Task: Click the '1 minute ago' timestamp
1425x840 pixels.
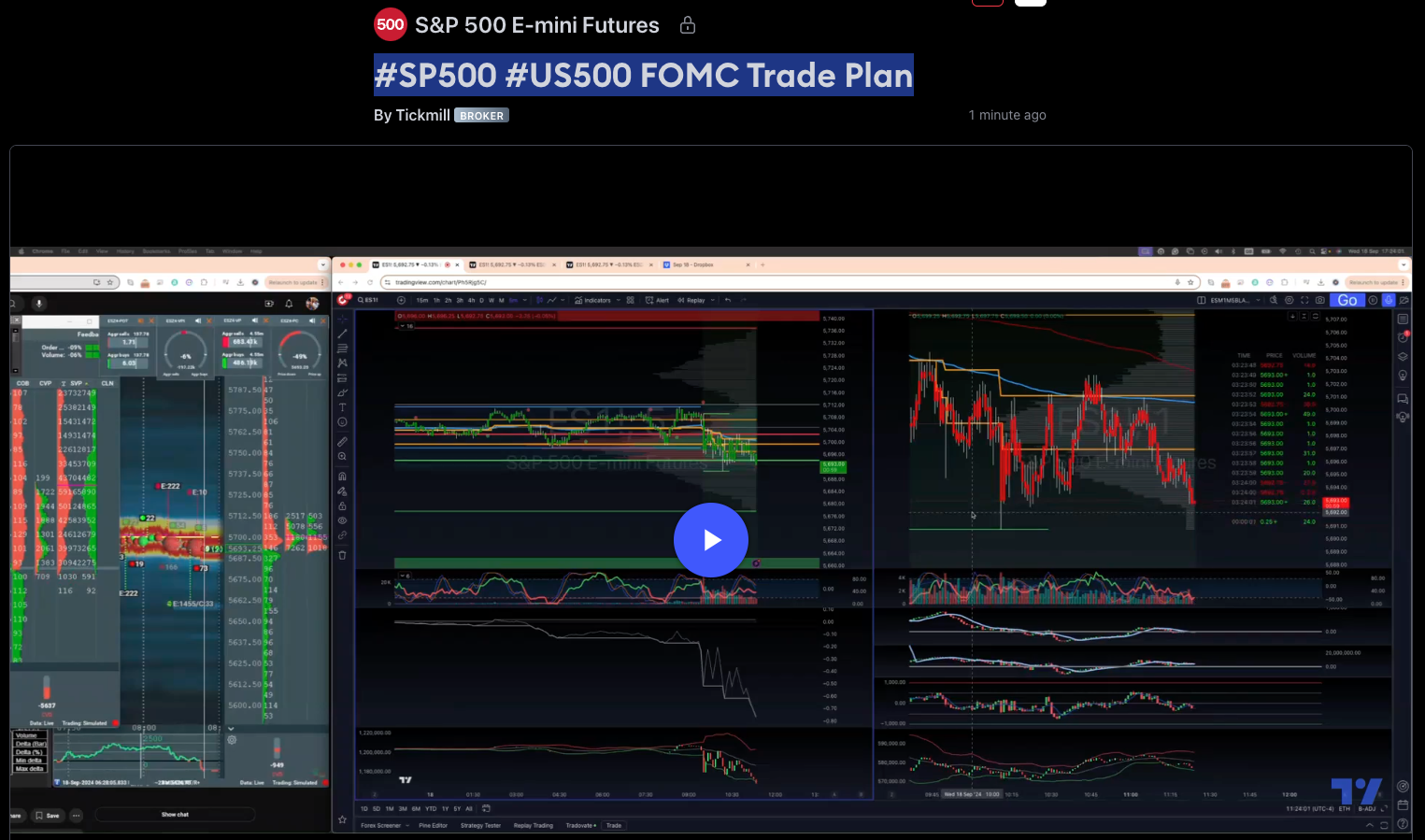Action: pos(1007,115)
